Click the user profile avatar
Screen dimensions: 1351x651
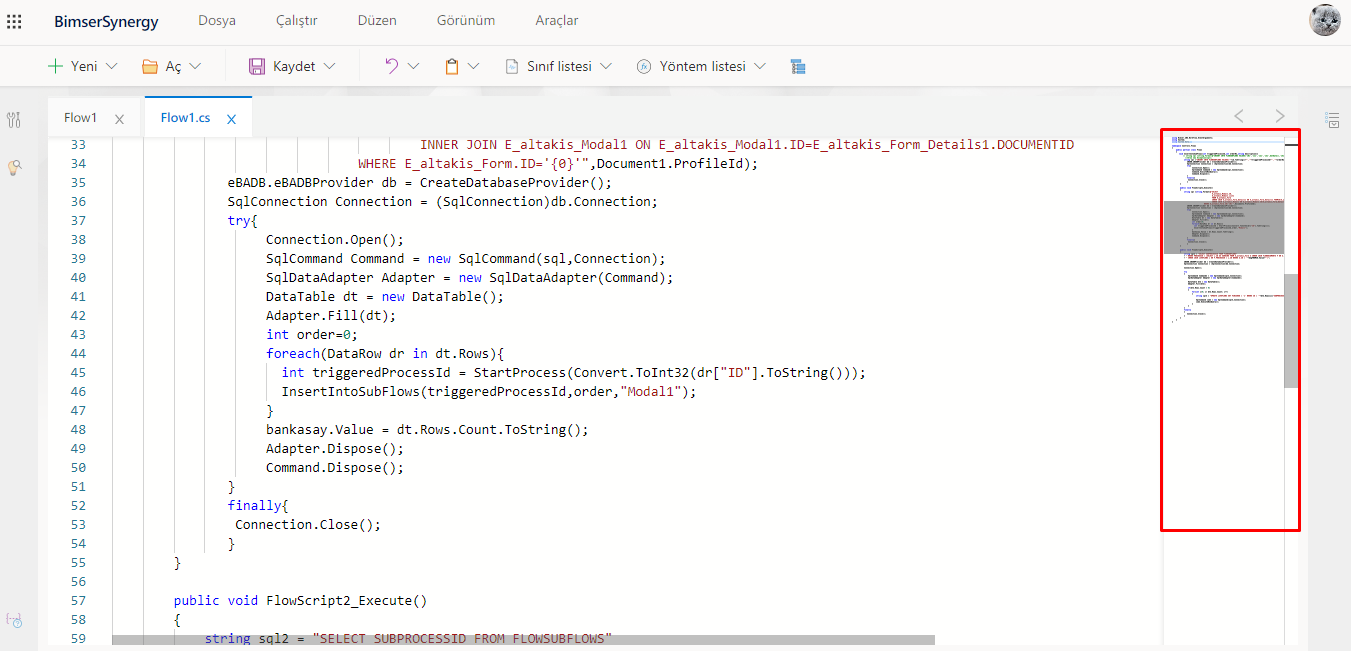coord(1324,20)
